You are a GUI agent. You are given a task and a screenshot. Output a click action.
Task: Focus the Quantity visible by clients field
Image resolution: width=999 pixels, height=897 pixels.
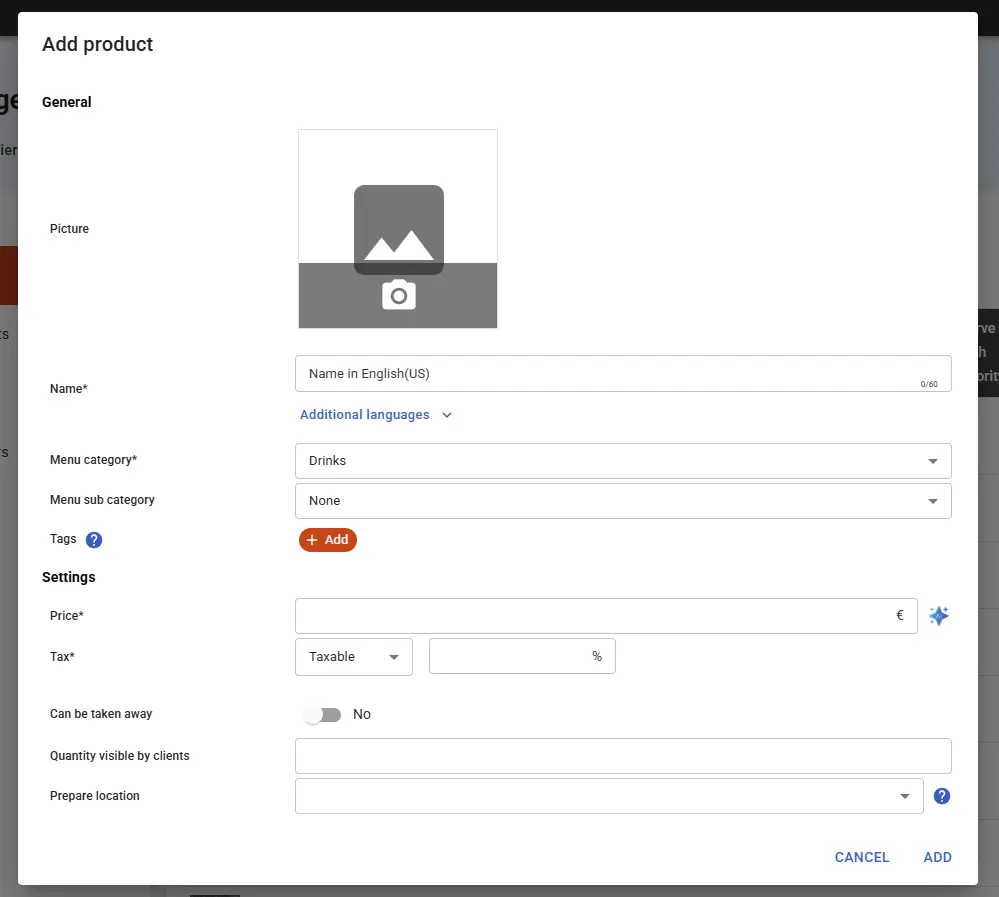pyautogui.click(x=622, y=756)
